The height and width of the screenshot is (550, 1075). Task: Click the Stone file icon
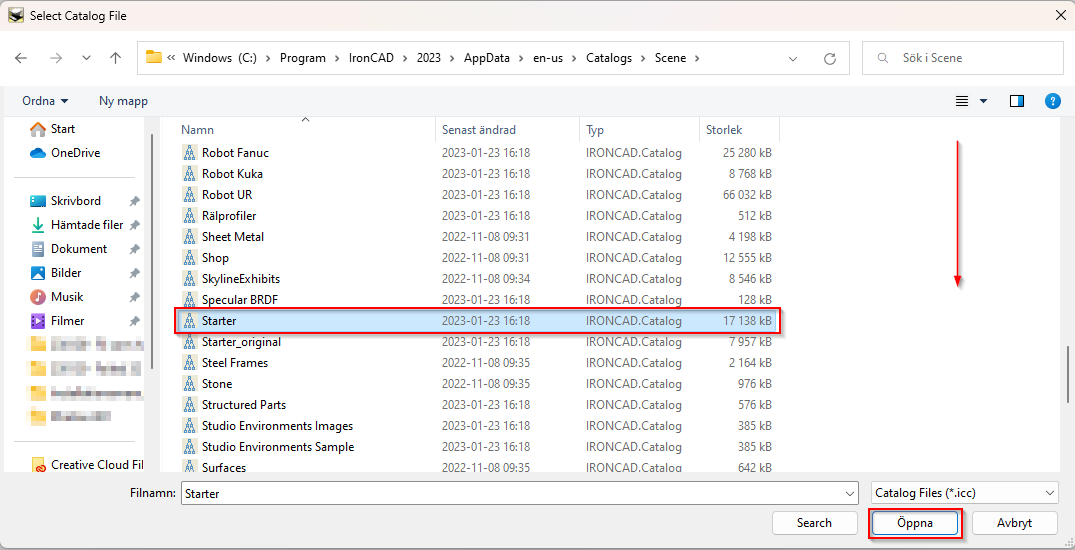point(190,384)
